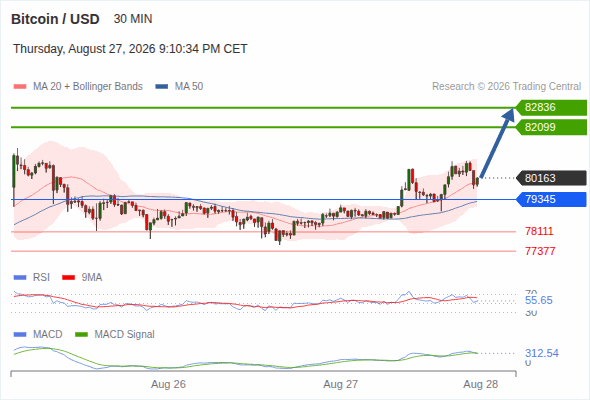Click the MA 20 + Bollinger Bands legend label

pos(88,87)
